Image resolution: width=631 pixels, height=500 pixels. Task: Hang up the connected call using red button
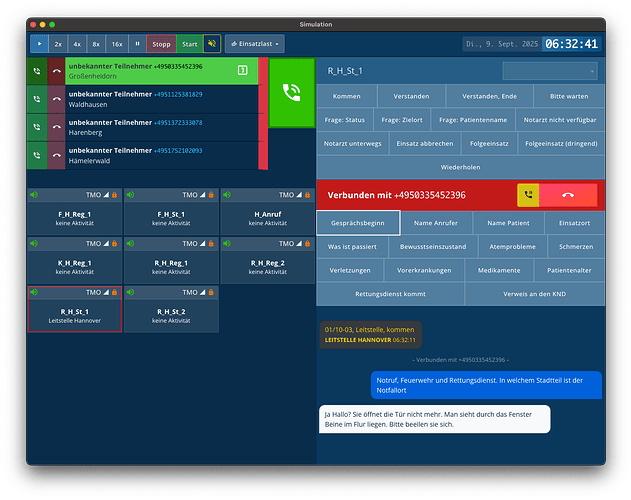(x=568, y=195)
